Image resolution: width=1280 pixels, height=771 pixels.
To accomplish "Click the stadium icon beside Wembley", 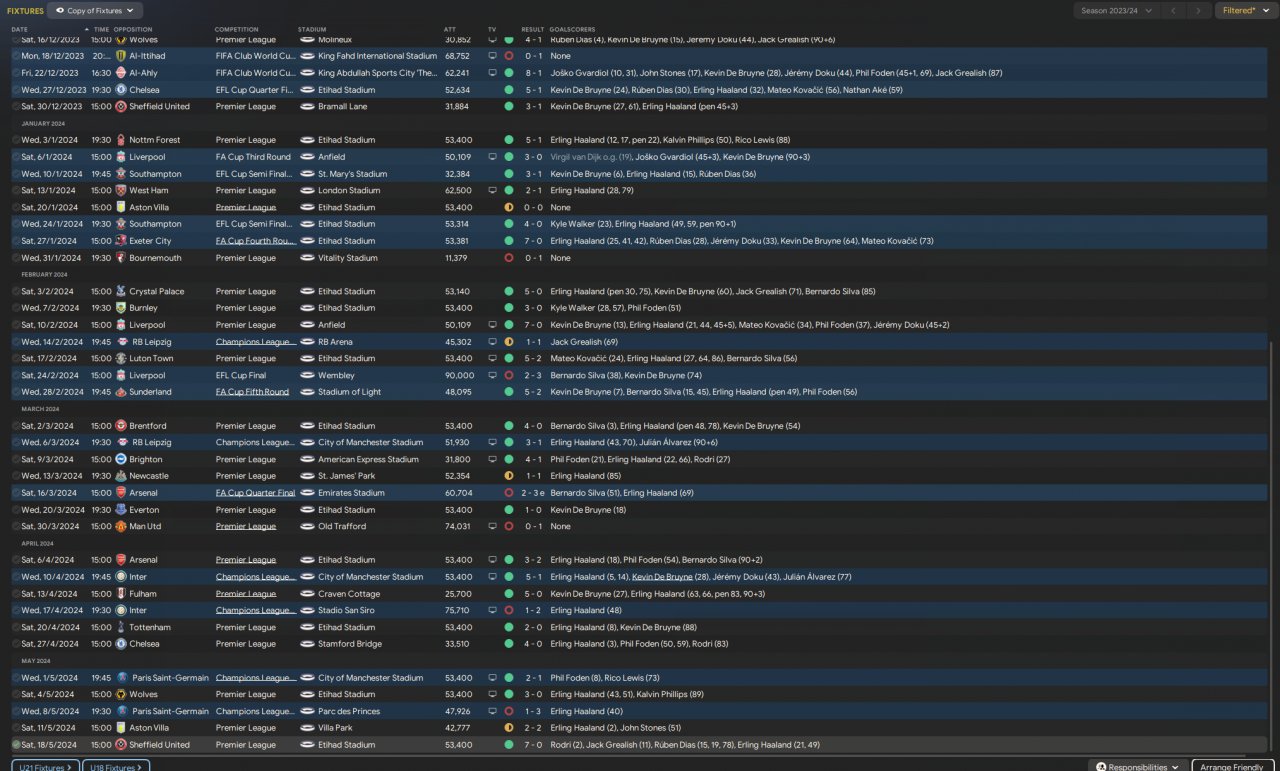I will [x=307, y=375].
